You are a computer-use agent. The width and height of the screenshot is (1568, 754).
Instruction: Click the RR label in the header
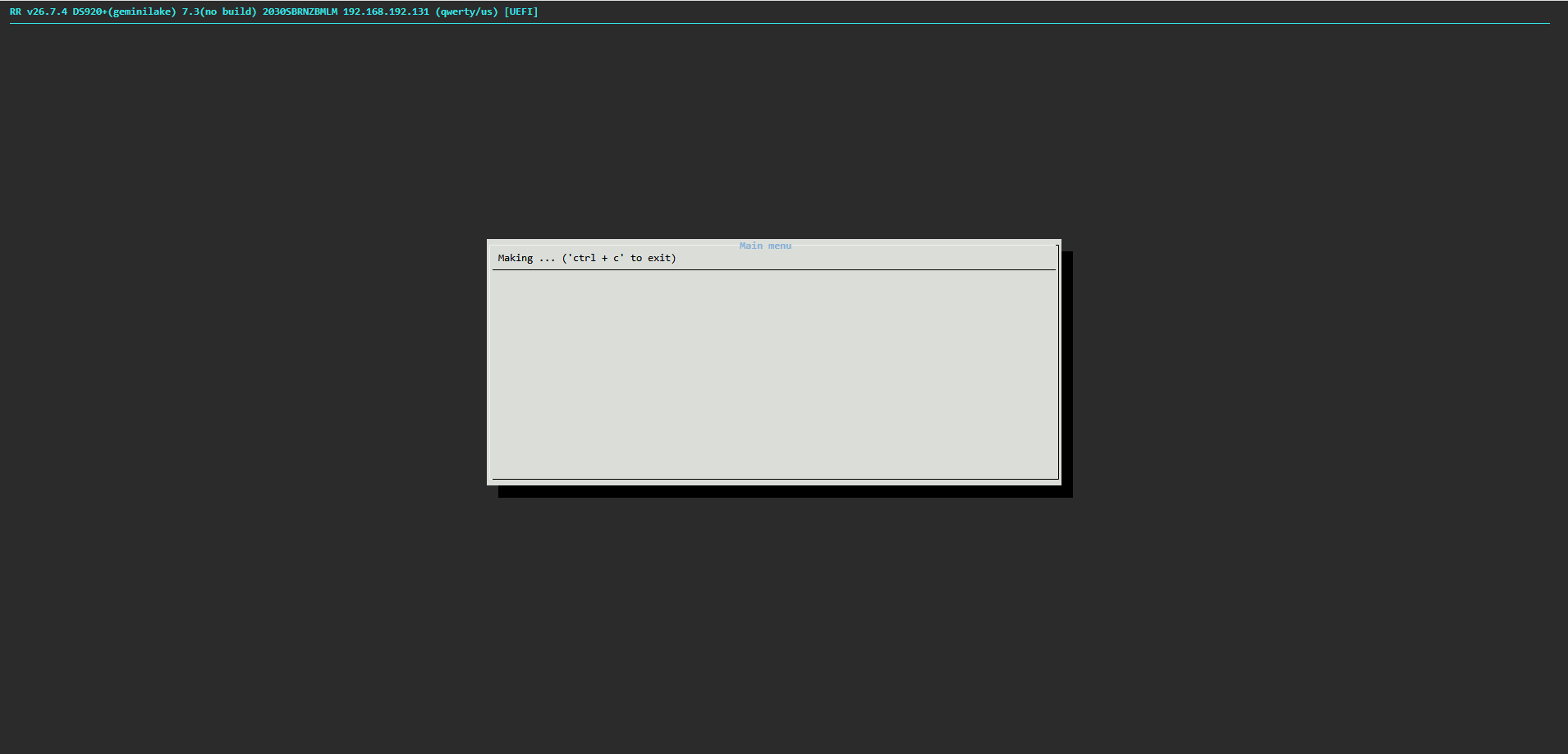[16, 11]
